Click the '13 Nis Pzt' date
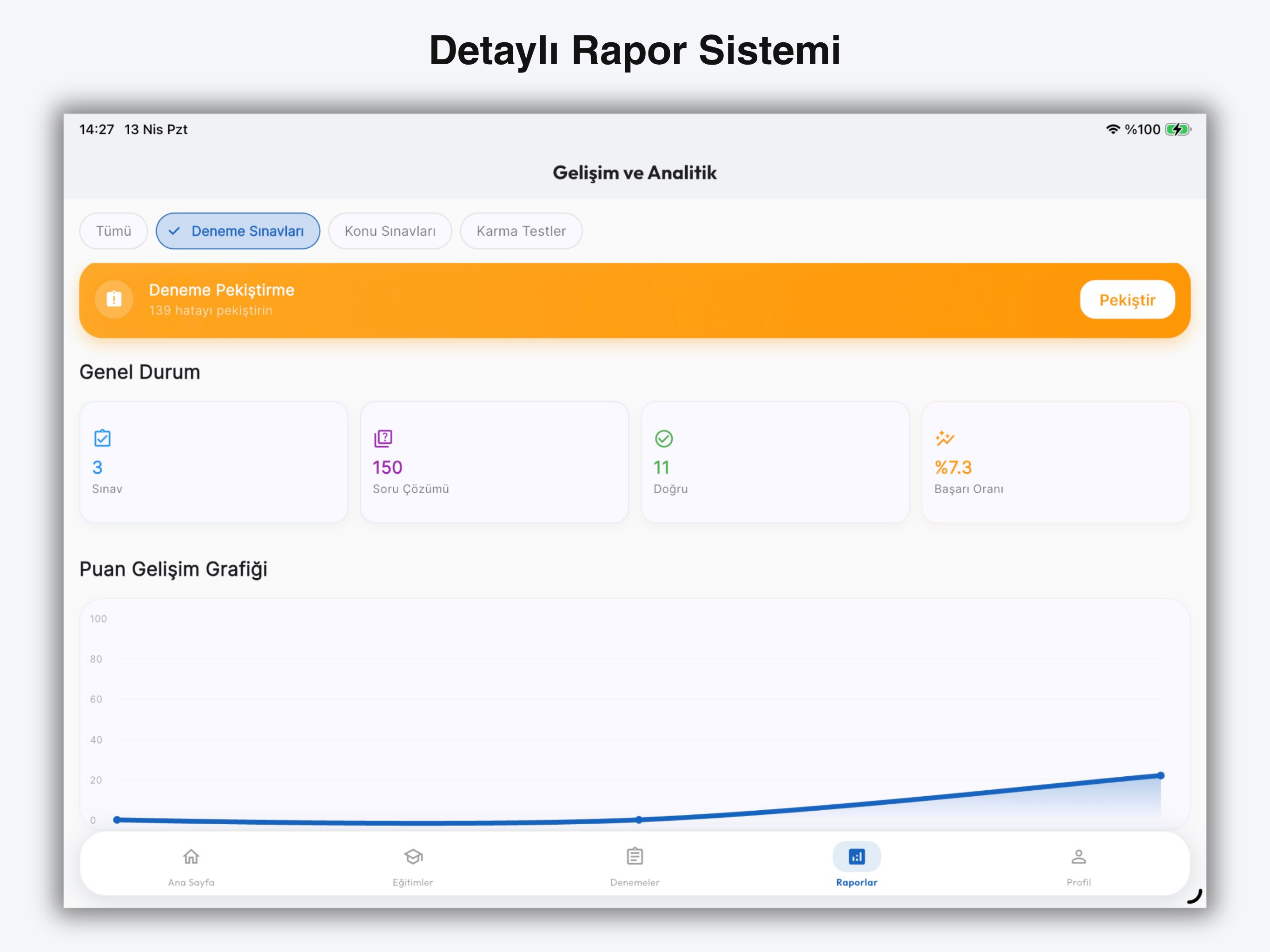The width and height of the screenshot is (1270, 952). pos(156,129)
